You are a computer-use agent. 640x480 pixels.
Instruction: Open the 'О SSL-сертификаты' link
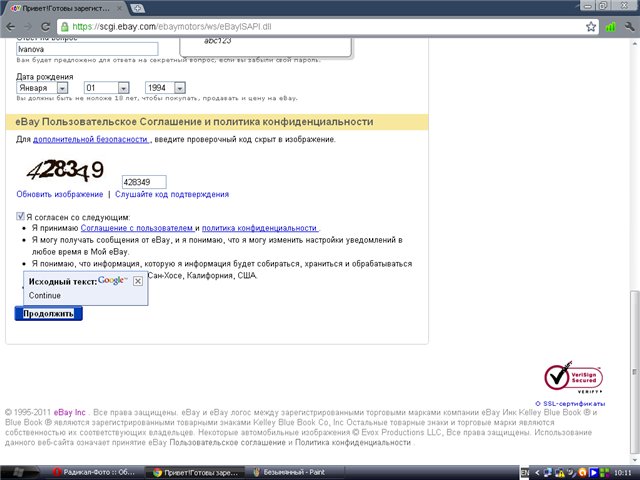pos(570,404)
